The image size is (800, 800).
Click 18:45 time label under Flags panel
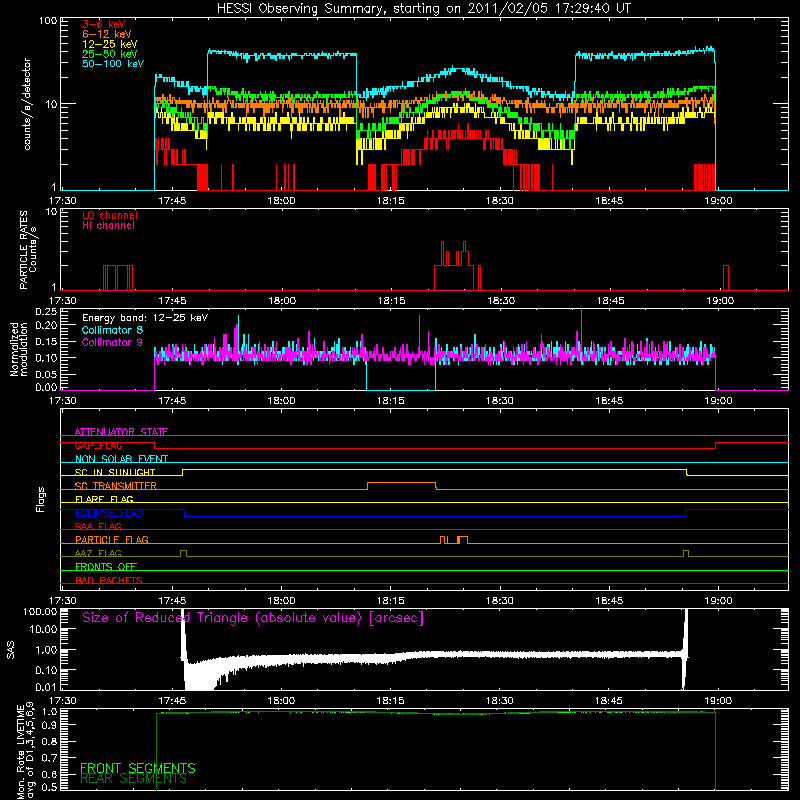pyautogui.click(x=609, y=601)
